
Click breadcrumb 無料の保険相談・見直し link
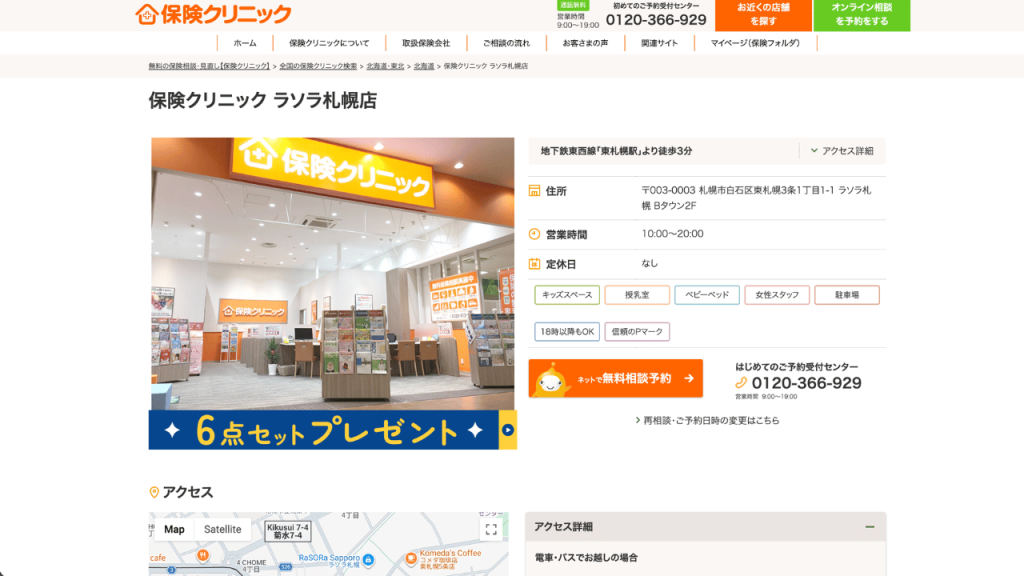pos(209,66)
